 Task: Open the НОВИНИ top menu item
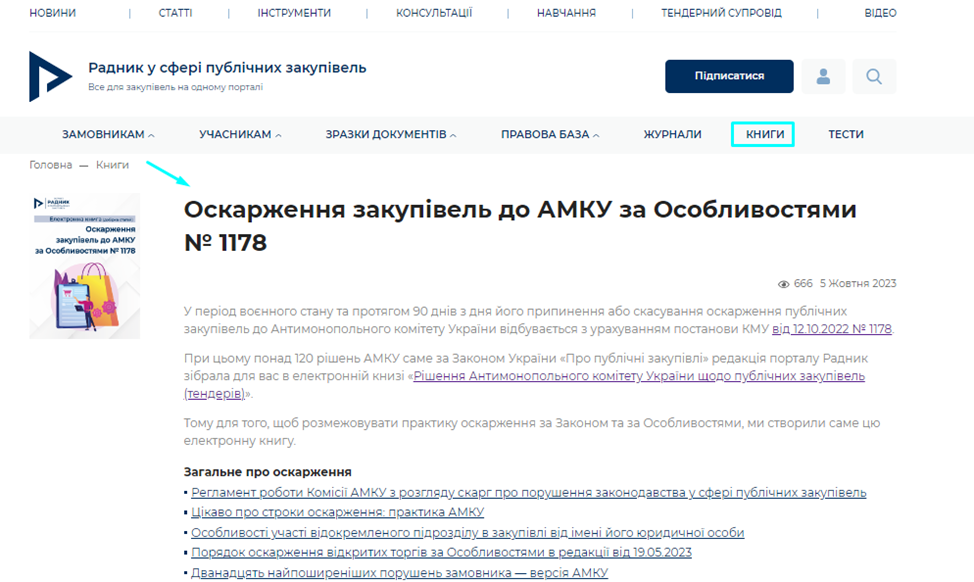(x=52, y=13)
